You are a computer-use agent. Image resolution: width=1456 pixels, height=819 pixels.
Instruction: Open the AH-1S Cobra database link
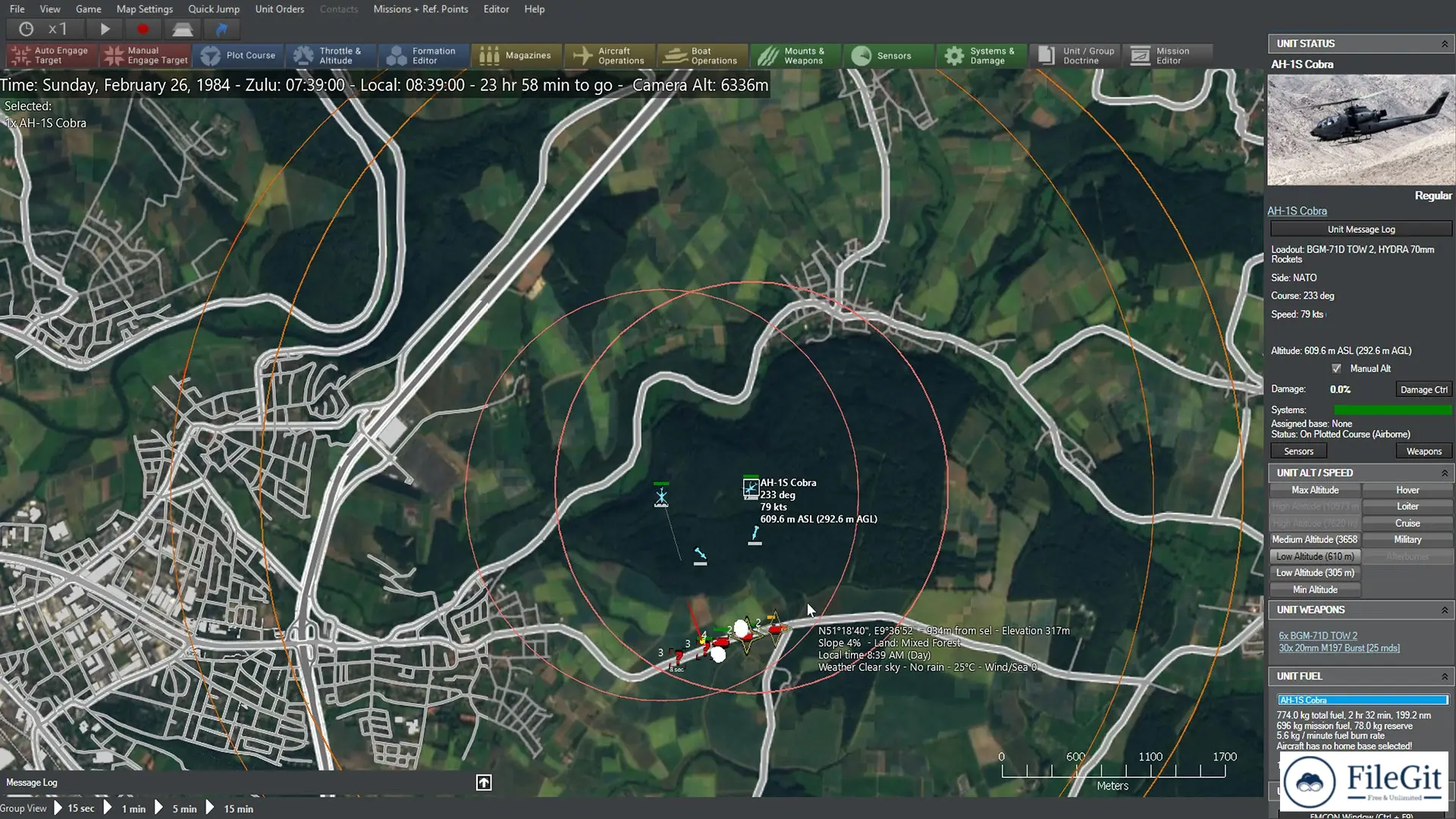1298,211
